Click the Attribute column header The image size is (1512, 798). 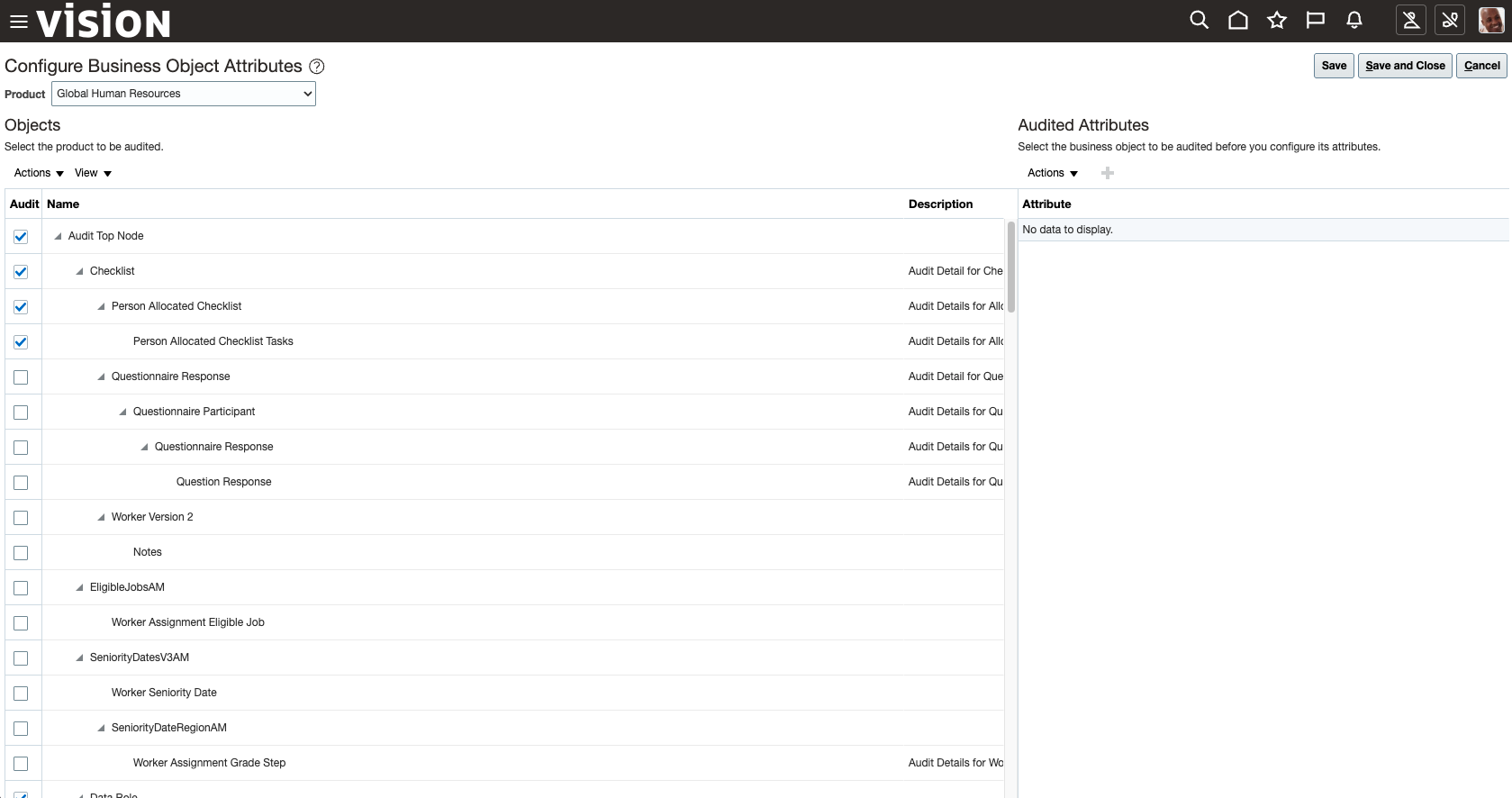[x=1046, y=204]
